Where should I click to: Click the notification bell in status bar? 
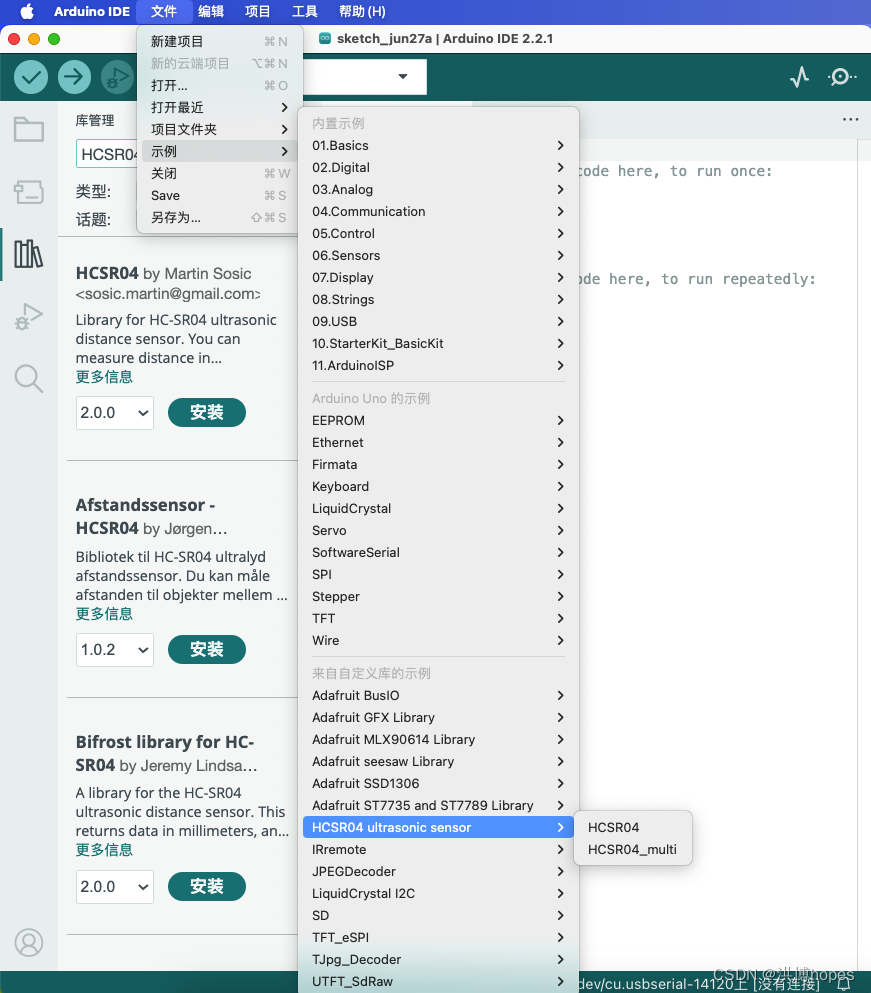(844, 984)
